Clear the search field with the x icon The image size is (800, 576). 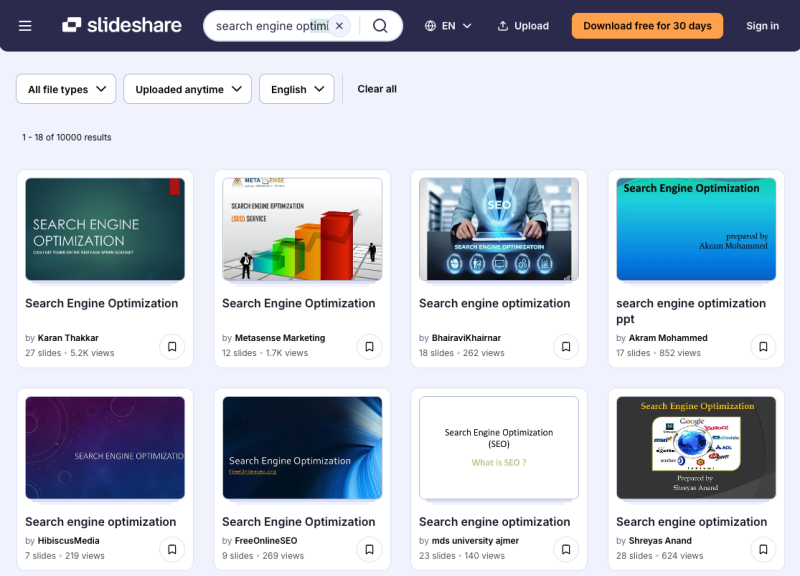338,26
